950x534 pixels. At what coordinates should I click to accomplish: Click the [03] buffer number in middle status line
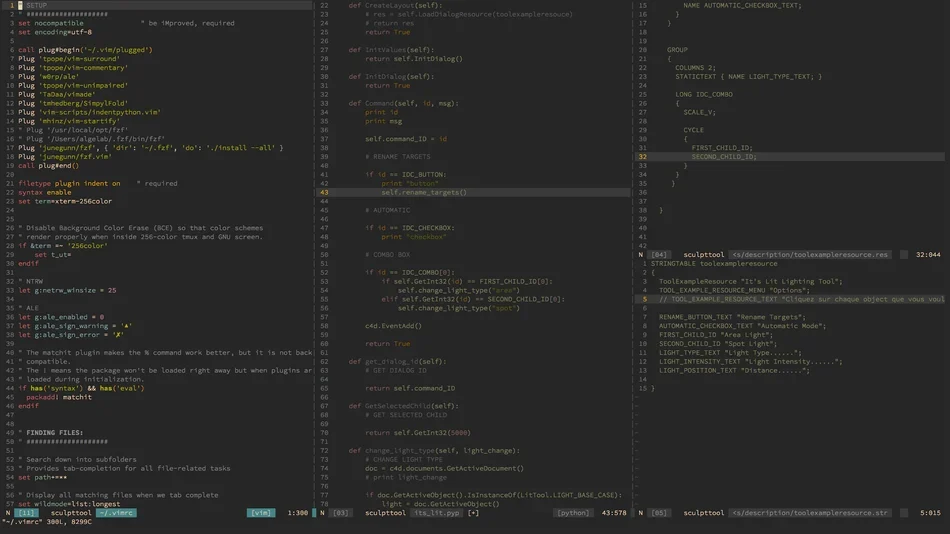coord(340,513)
